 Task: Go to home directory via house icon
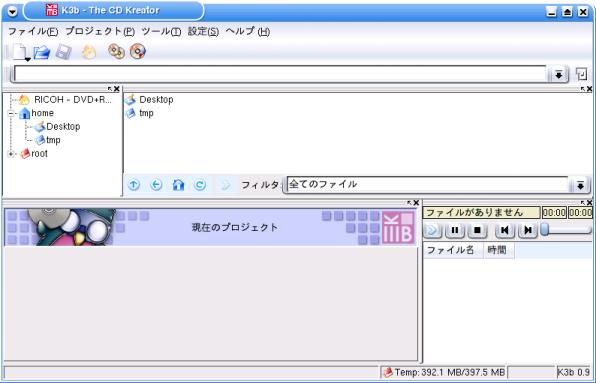click(x=178, y=185)
